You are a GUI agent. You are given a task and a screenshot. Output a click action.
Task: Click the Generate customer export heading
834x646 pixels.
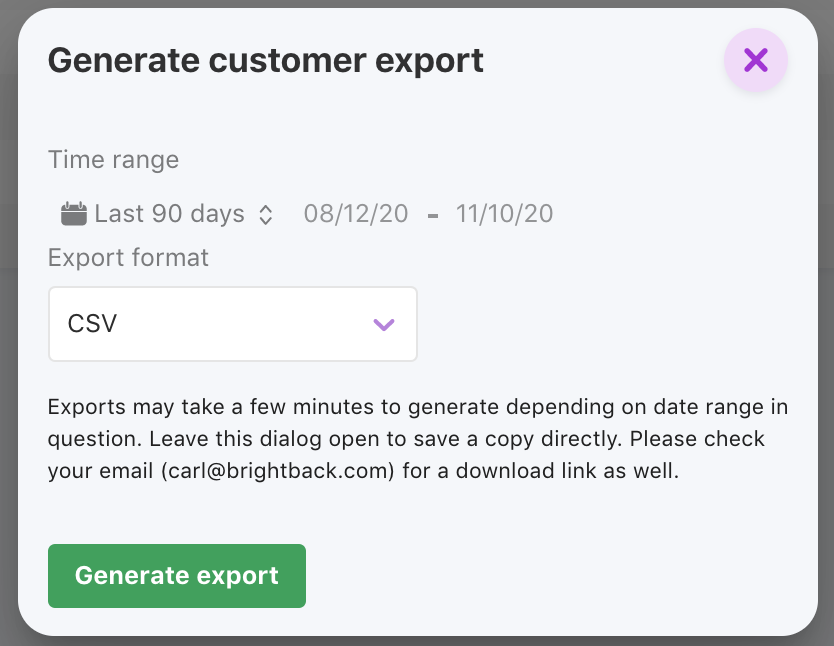265,61
